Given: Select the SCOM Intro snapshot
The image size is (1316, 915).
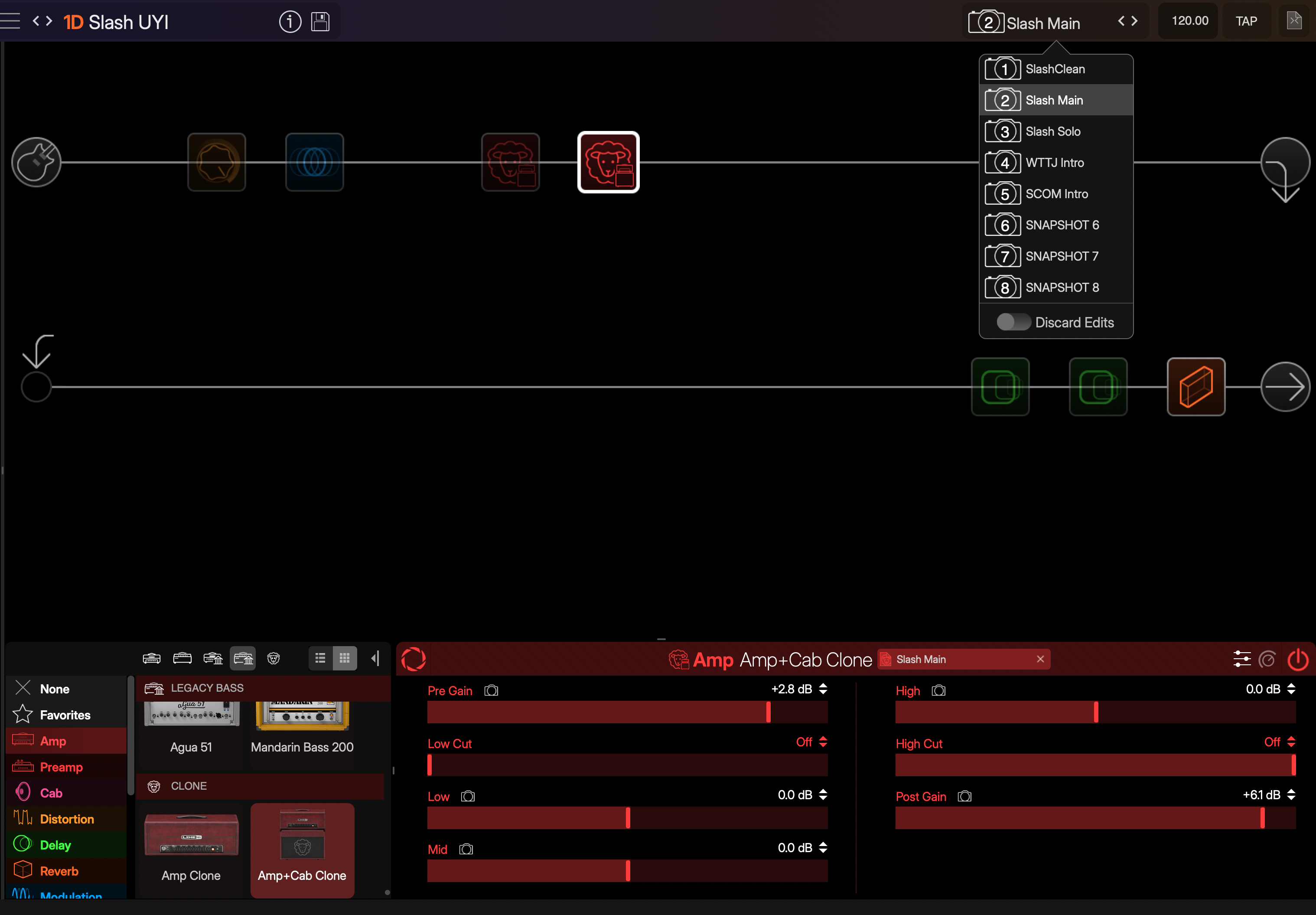Looking at the screenshot, I should point(1056,194).
